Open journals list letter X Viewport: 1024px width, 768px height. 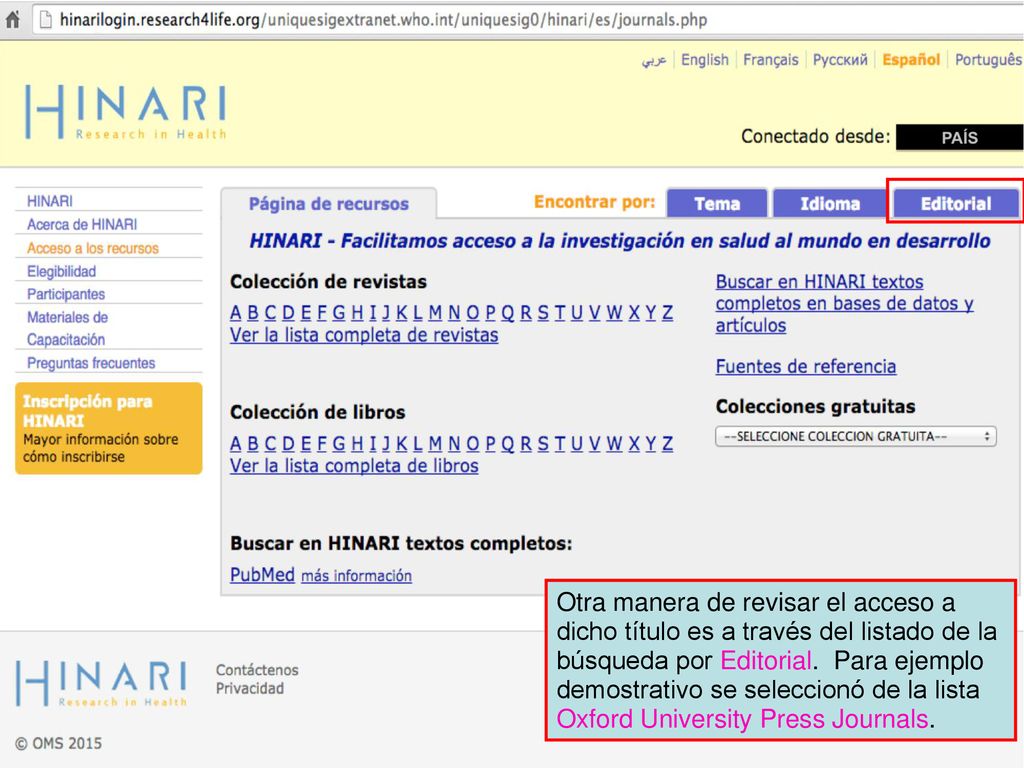click(634, 313)
